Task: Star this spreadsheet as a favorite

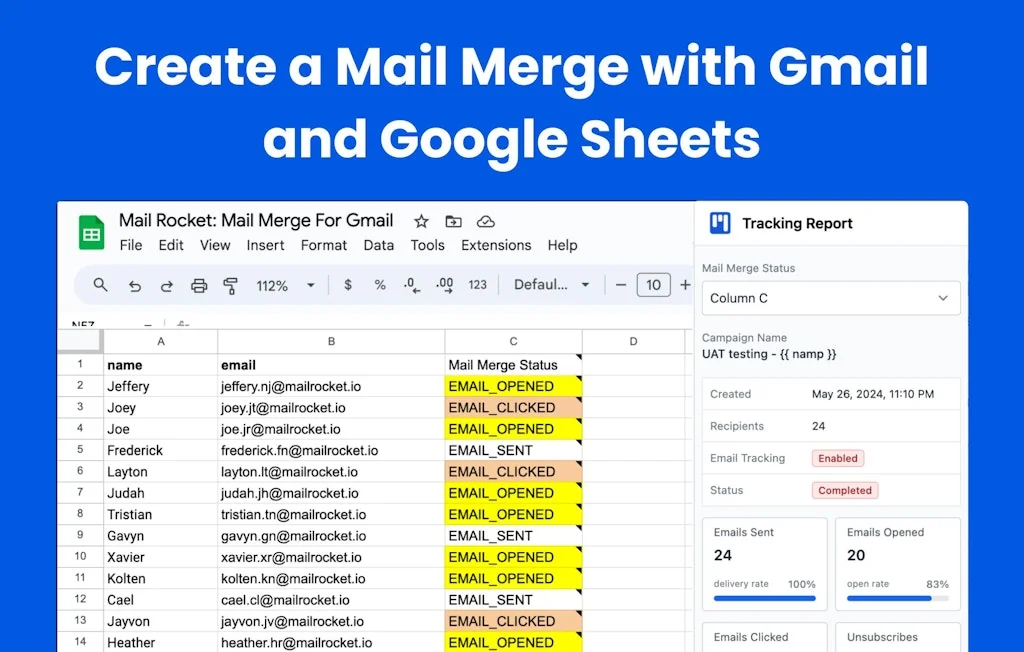Action: (421, 222)
